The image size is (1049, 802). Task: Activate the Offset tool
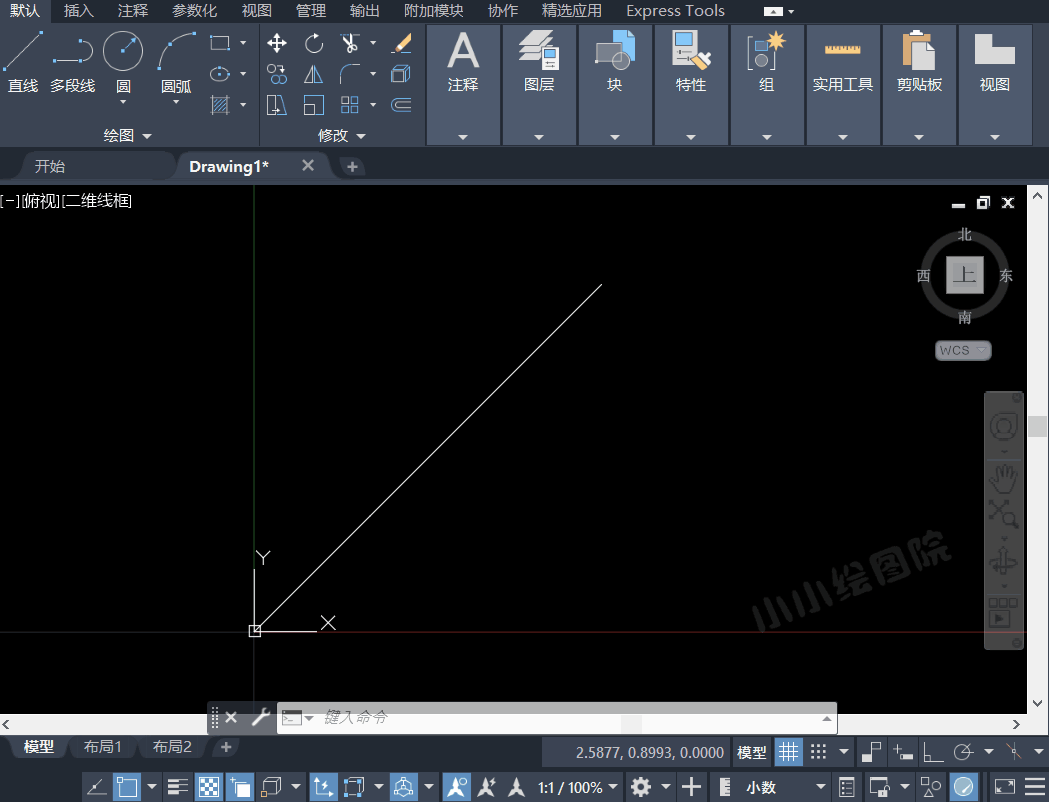point(401,105)
